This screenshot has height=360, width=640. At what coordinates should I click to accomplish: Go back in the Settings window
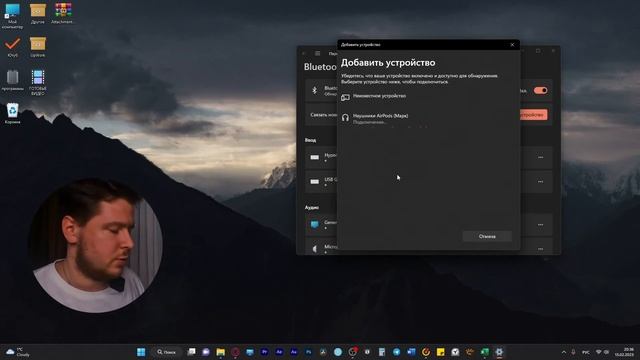point(304,53)
